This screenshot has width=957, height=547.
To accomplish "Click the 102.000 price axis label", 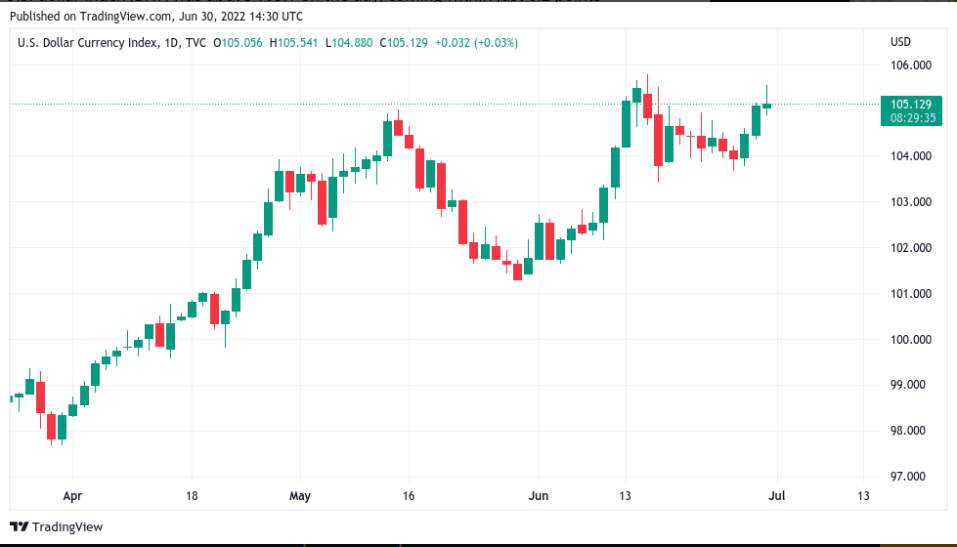I will click(911, 248).
